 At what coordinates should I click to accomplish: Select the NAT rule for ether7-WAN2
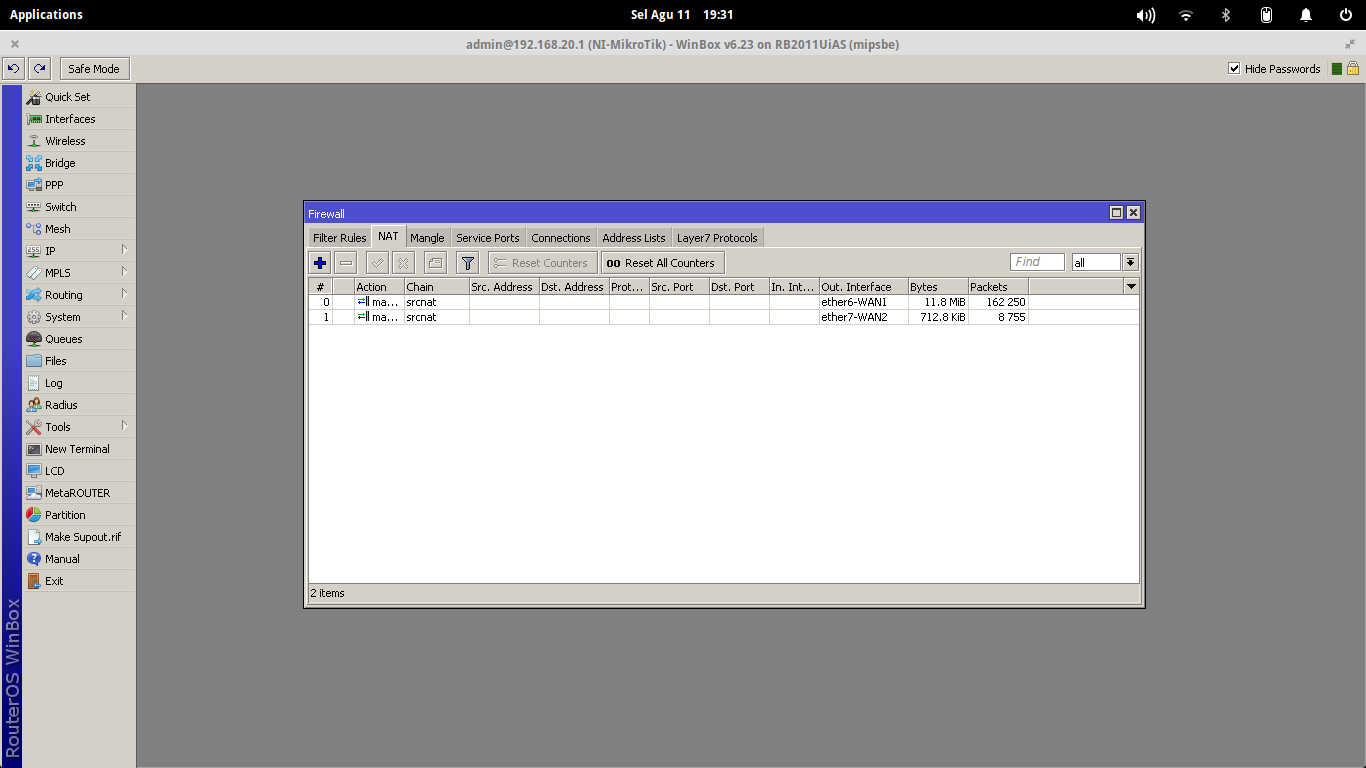click(x=724, y=317)
